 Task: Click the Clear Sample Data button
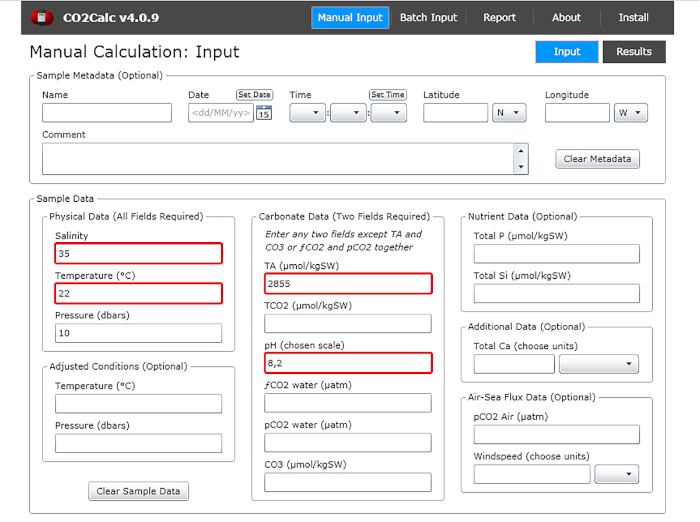139,491
